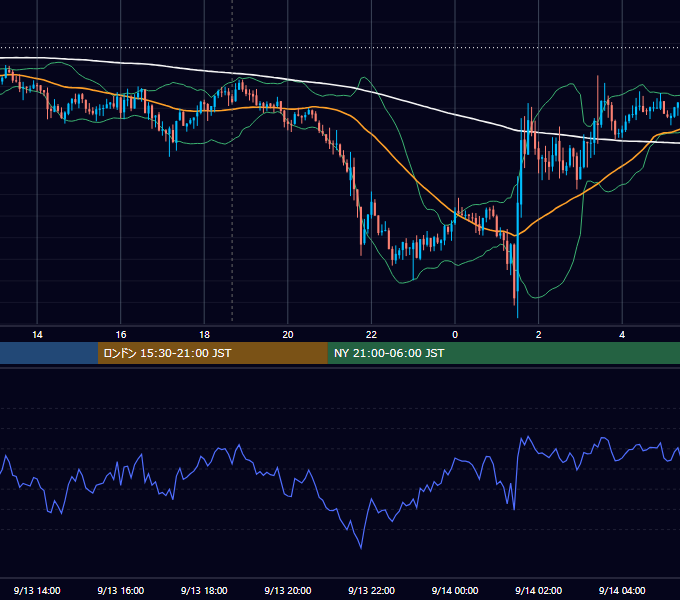Click the 2 hour label on upper axis
Image resolution: width=680 pixels, height=600 pixels.
click(x=539, y=335)
